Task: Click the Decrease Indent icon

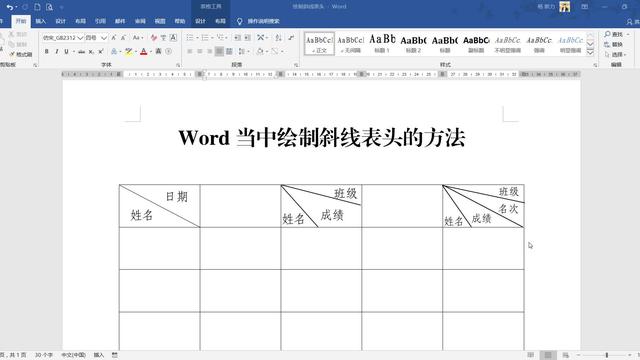Action: pyautogui.click(x=237, y=38)
